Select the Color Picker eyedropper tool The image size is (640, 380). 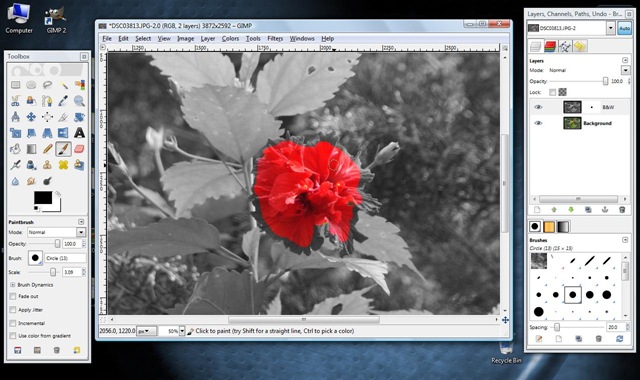[63, 101]
